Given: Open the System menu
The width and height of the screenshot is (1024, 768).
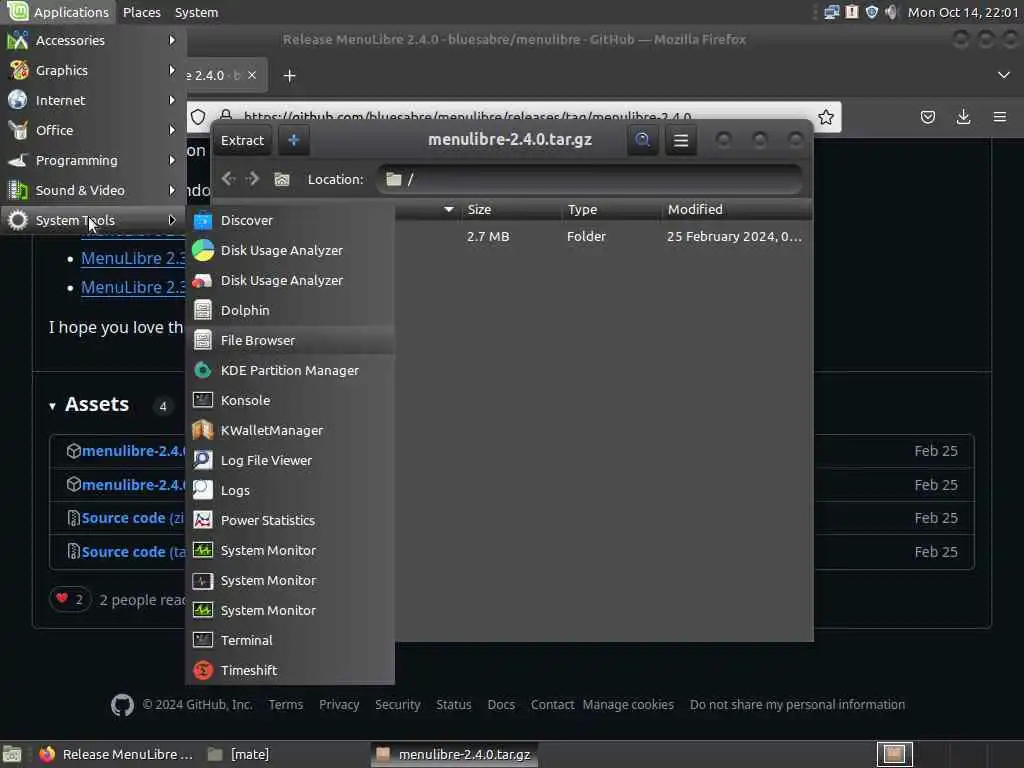Looking at the screenshot, I should tap(197, 12).
